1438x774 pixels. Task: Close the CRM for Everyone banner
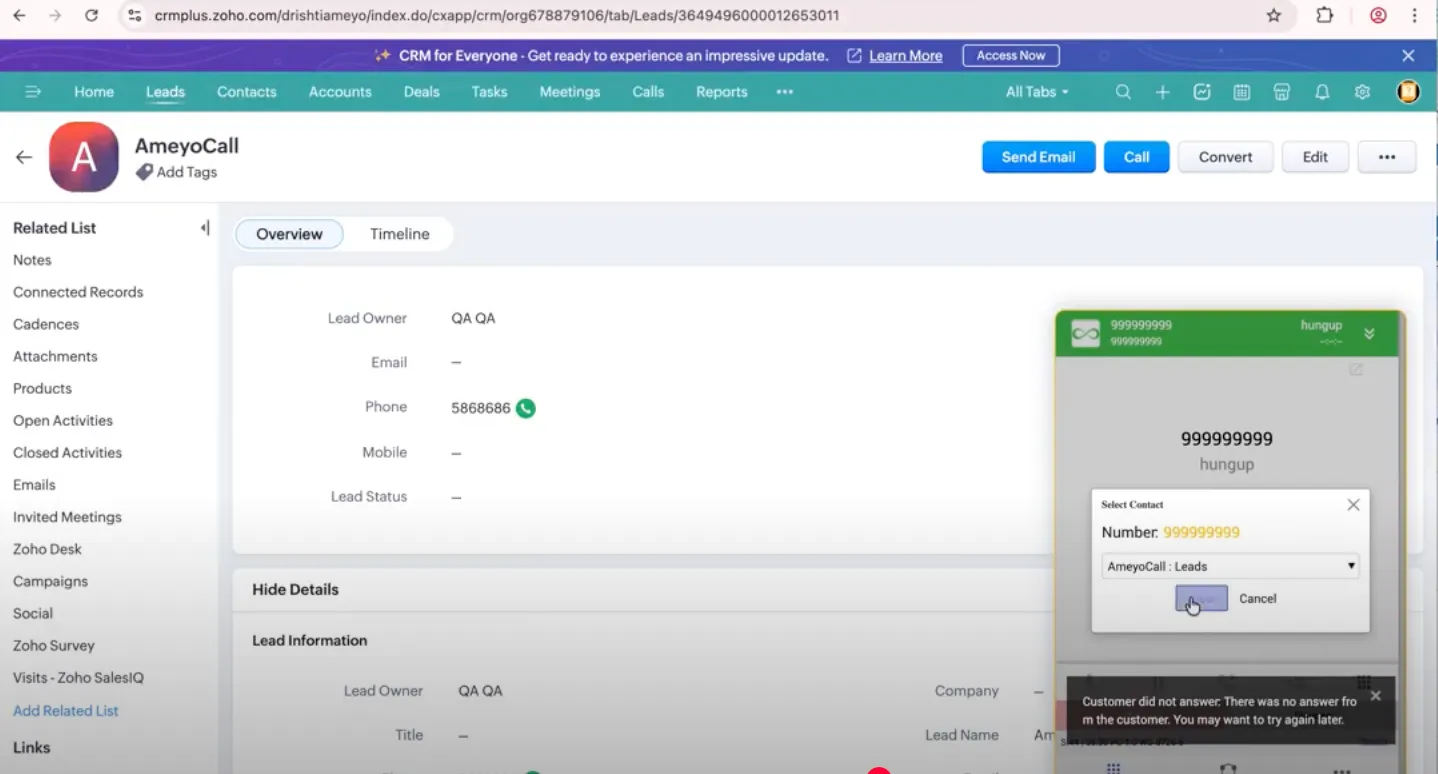tap(1408, 56)
